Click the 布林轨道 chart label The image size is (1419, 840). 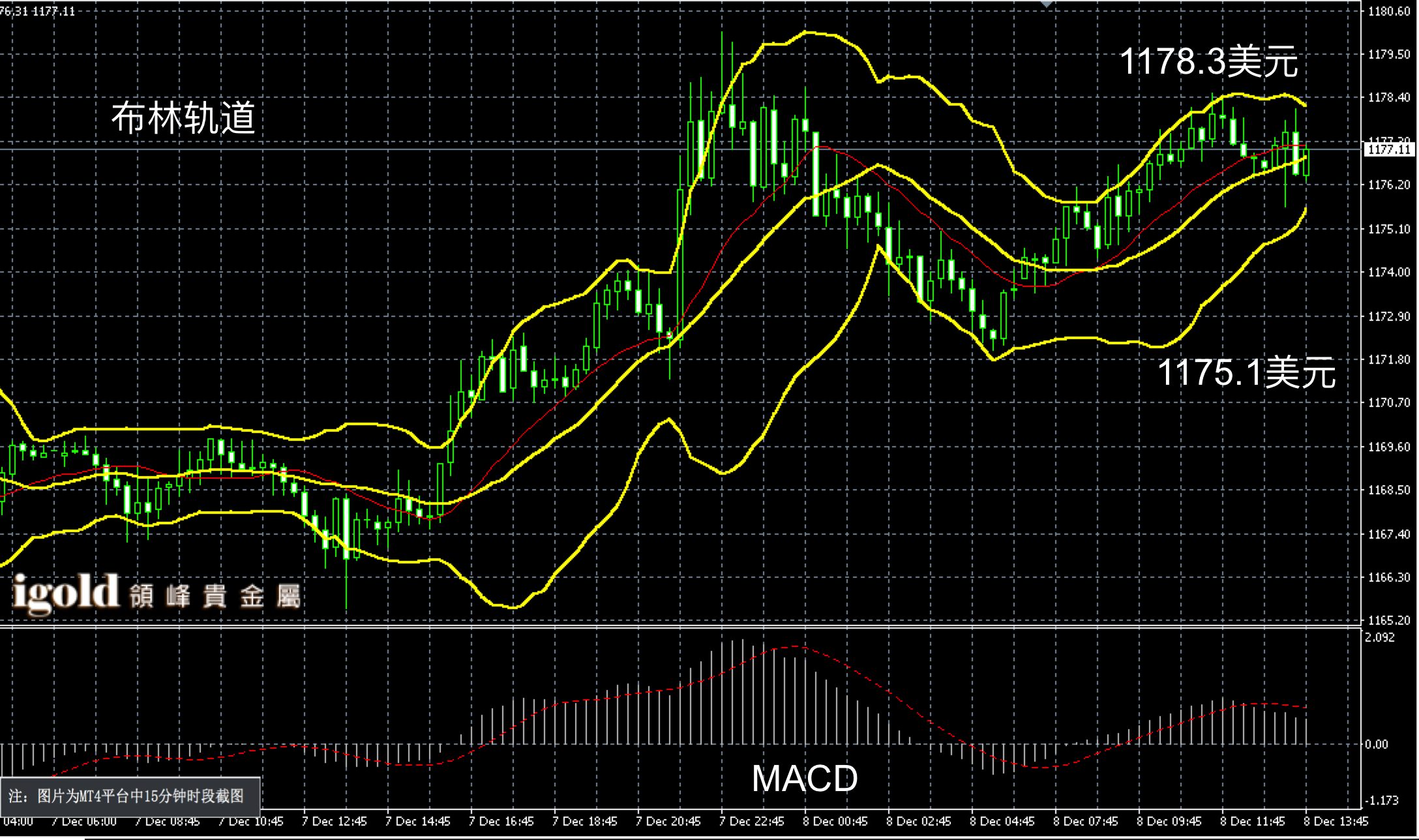(x=183, y=118)
